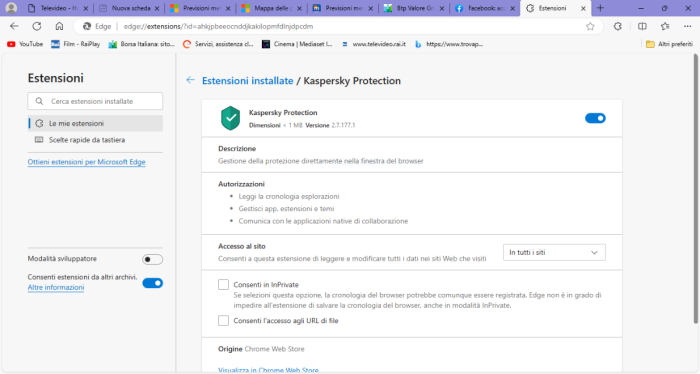Open Ottieni estensioni per Microsoft Edge link
Image resolution: width=700 pixels, height=374 pixels.
(x=87, y=162)
